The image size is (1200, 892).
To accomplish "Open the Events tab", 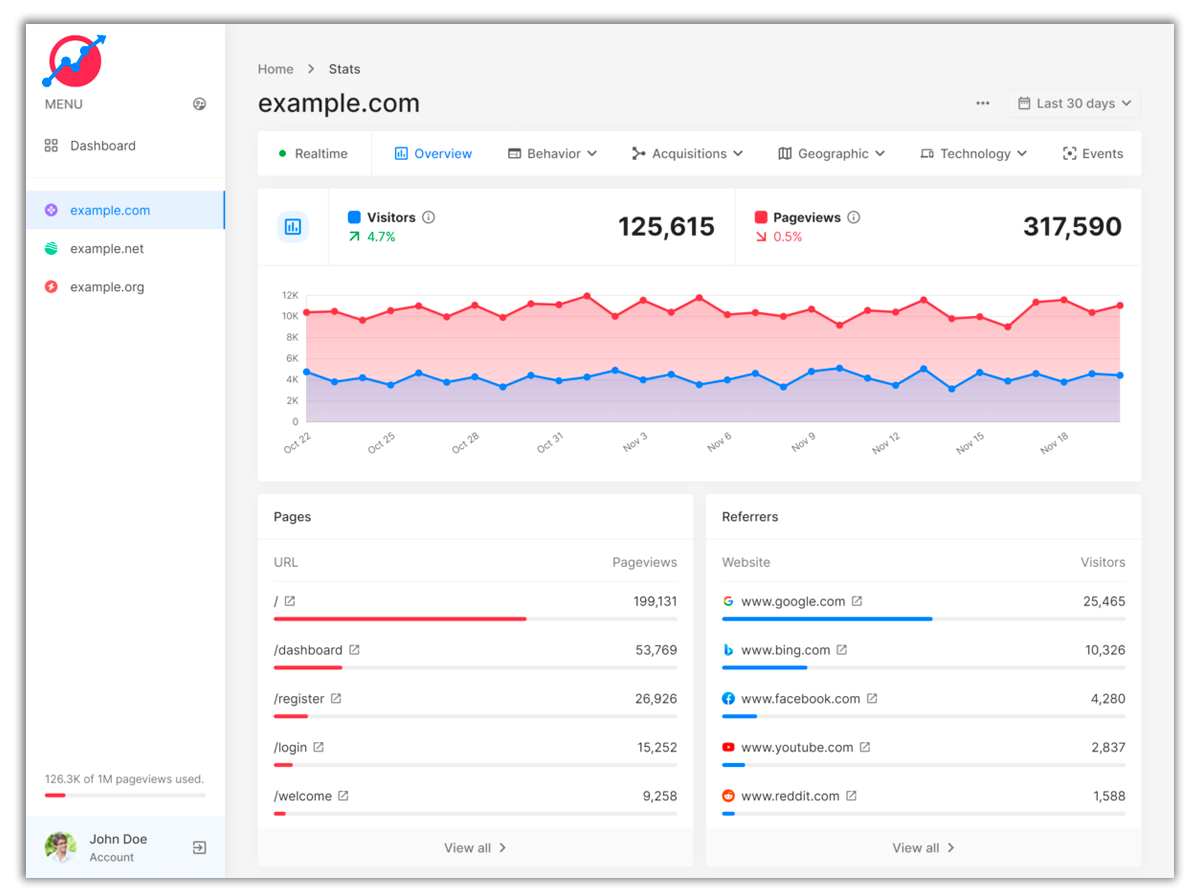I will [x=1093, y=154].
